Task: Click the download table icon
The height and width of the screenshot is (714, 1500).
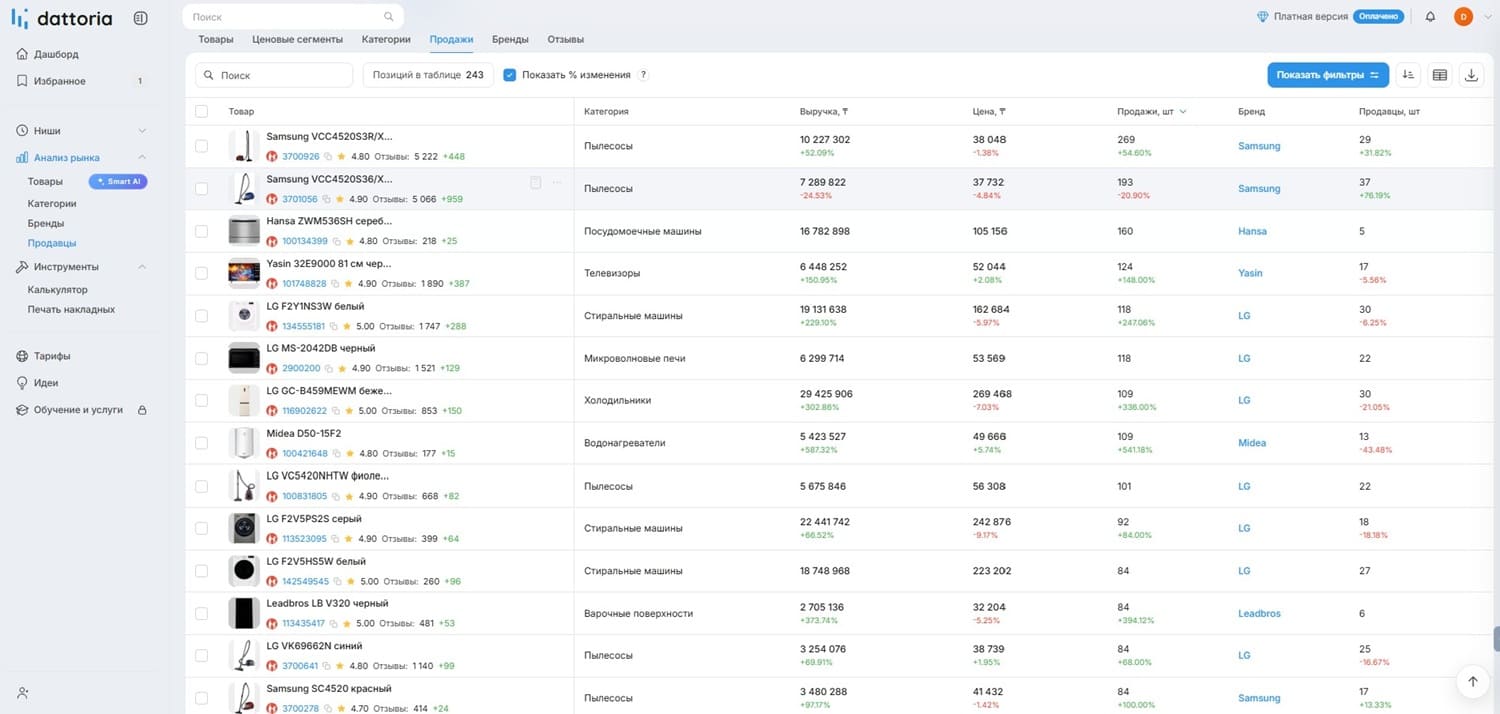Action: click(x=1471, y=75)
